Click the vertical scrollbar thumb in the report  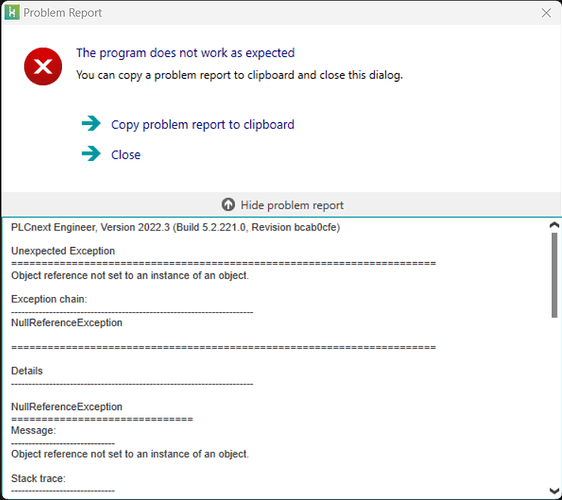pyautogui.click(x=554, y=275)
